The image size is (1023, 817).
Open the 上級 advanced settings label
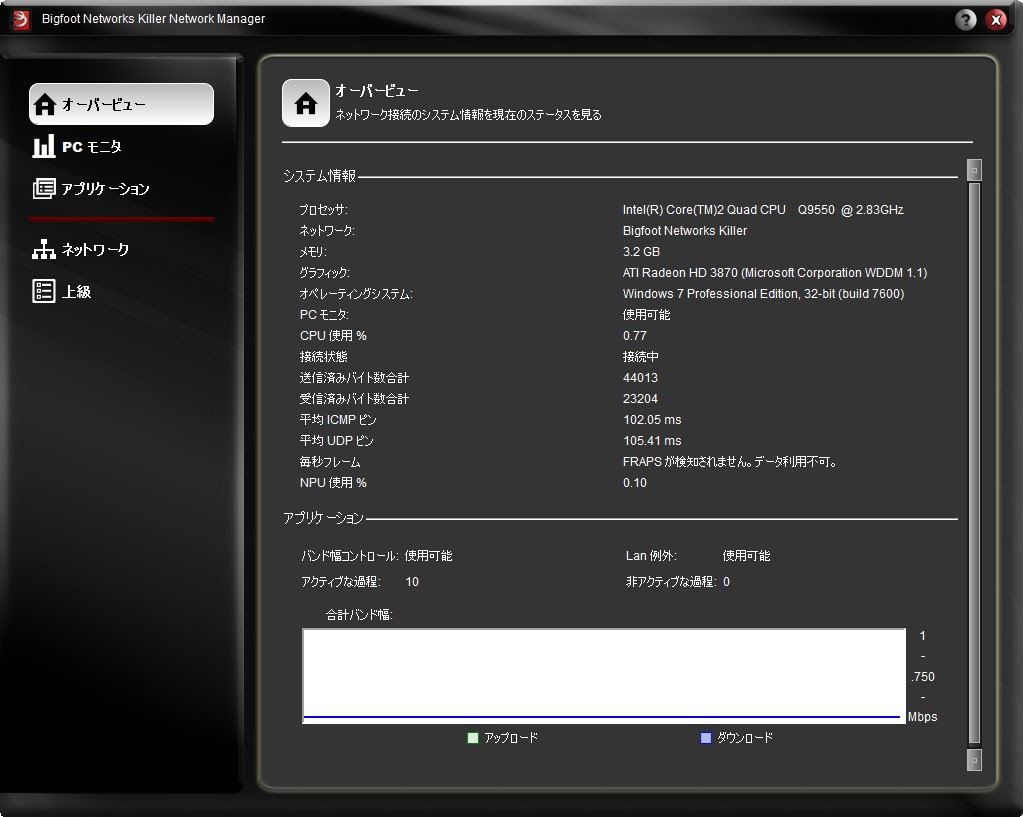(77, 292)
